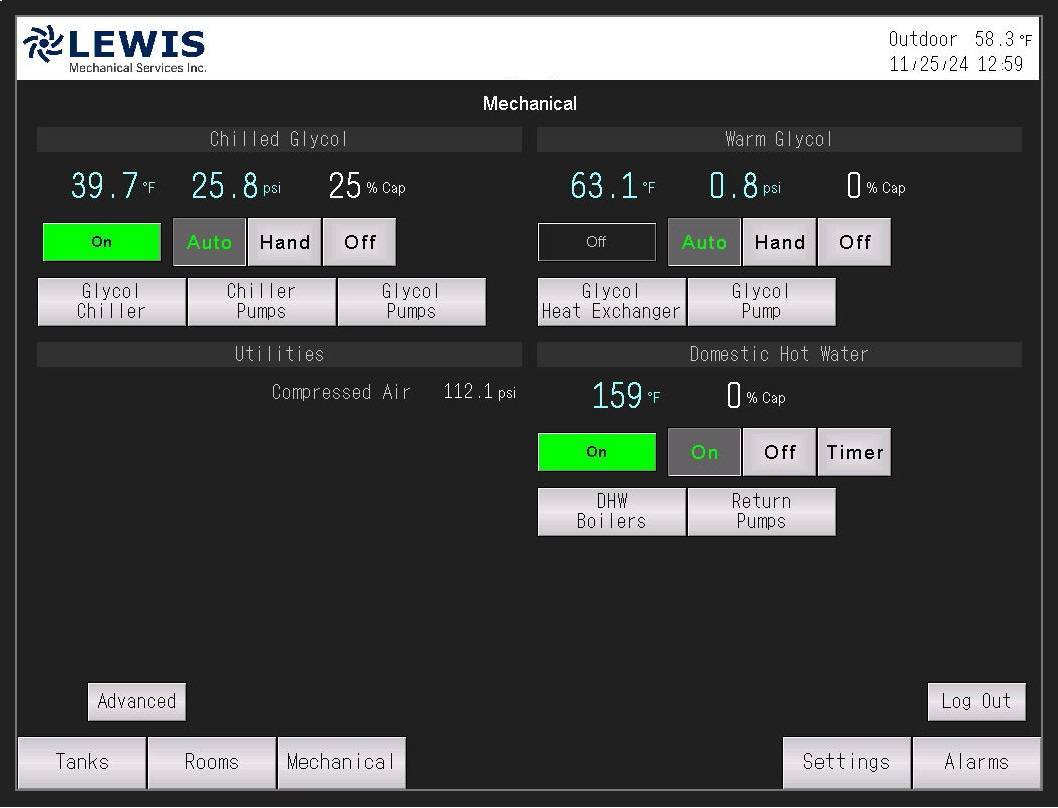
Task: Open the Glycol Heat Exchanger screen
Action: point(610,301)
